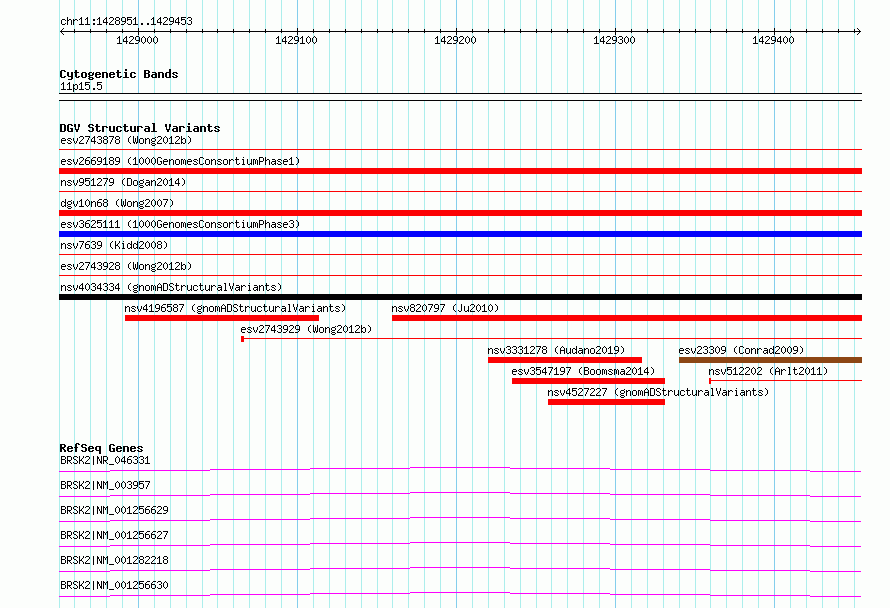Select BRSK2|NM_001256630 transcript label
890x608 pixels.
point(114,585)
